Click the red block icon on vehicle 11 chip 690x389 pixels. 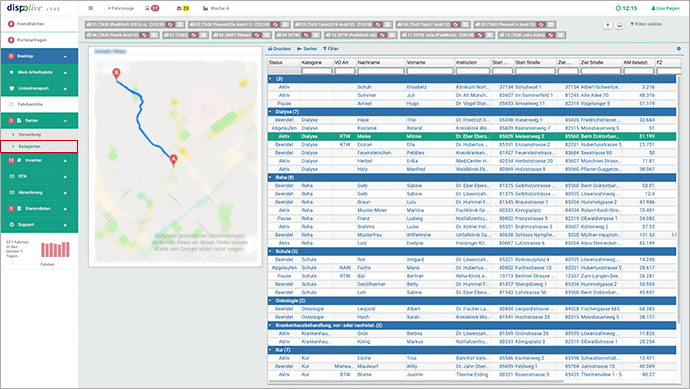coord(480,35)
